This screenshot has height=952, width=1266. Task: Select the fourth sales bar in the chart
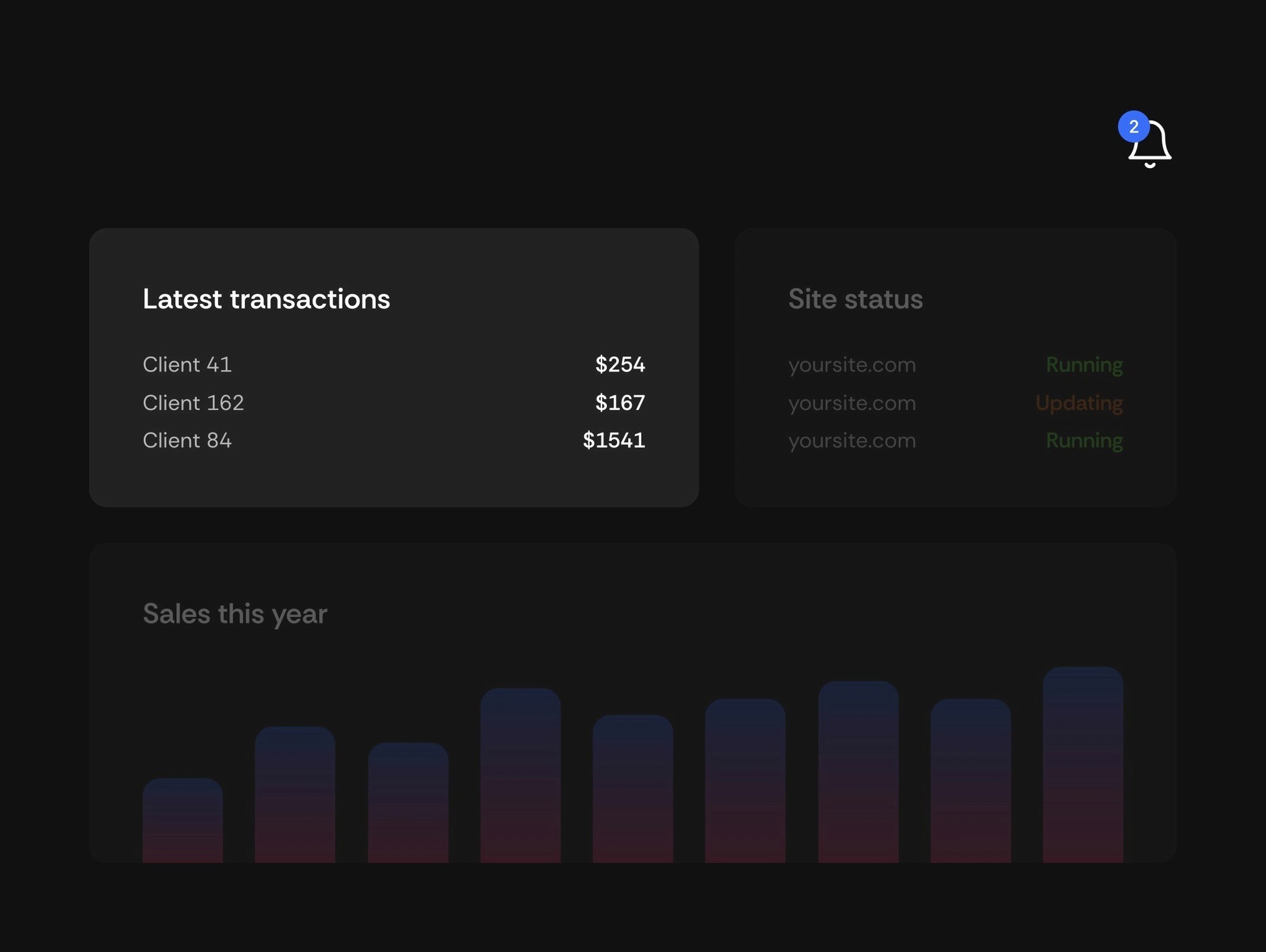coord(519,773)
